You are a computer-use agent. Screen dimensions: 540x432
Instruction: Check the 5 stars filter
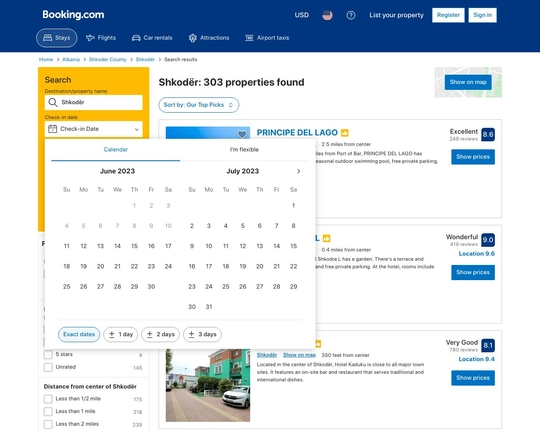point(48,354)
